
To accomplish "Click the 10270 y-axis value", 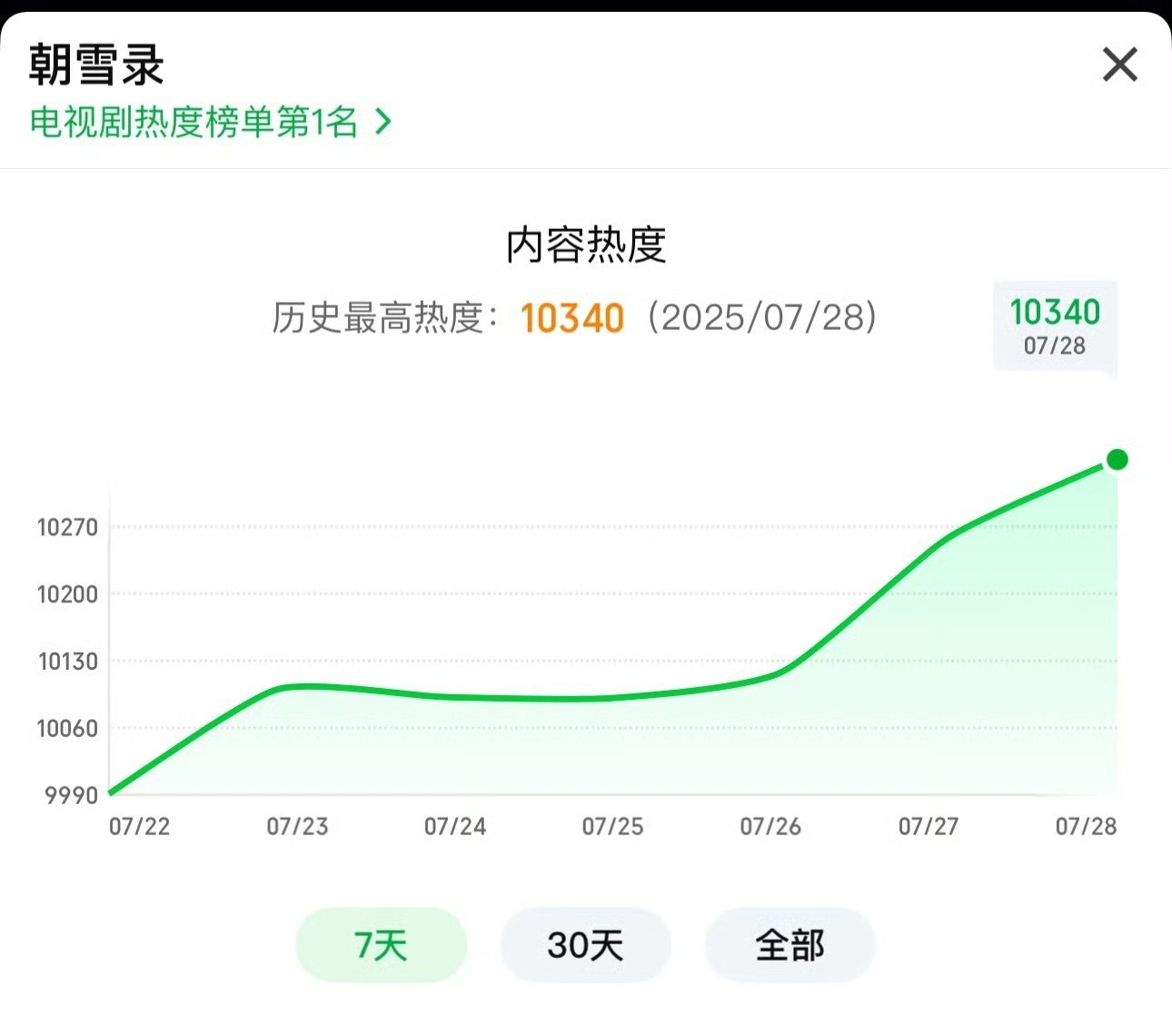I will pyautogui.click(x=67, y=527).
